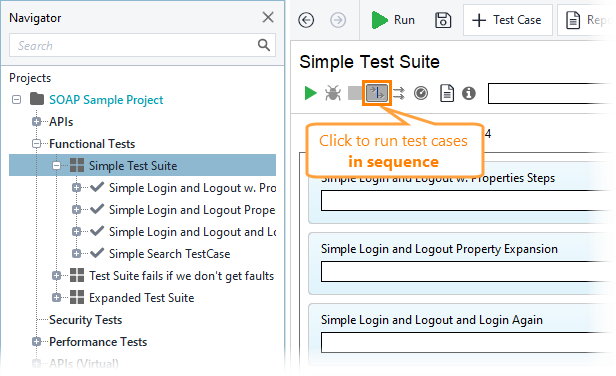
Task: Click grid icon of Test Suite fails suite
Action: (77, 275)
